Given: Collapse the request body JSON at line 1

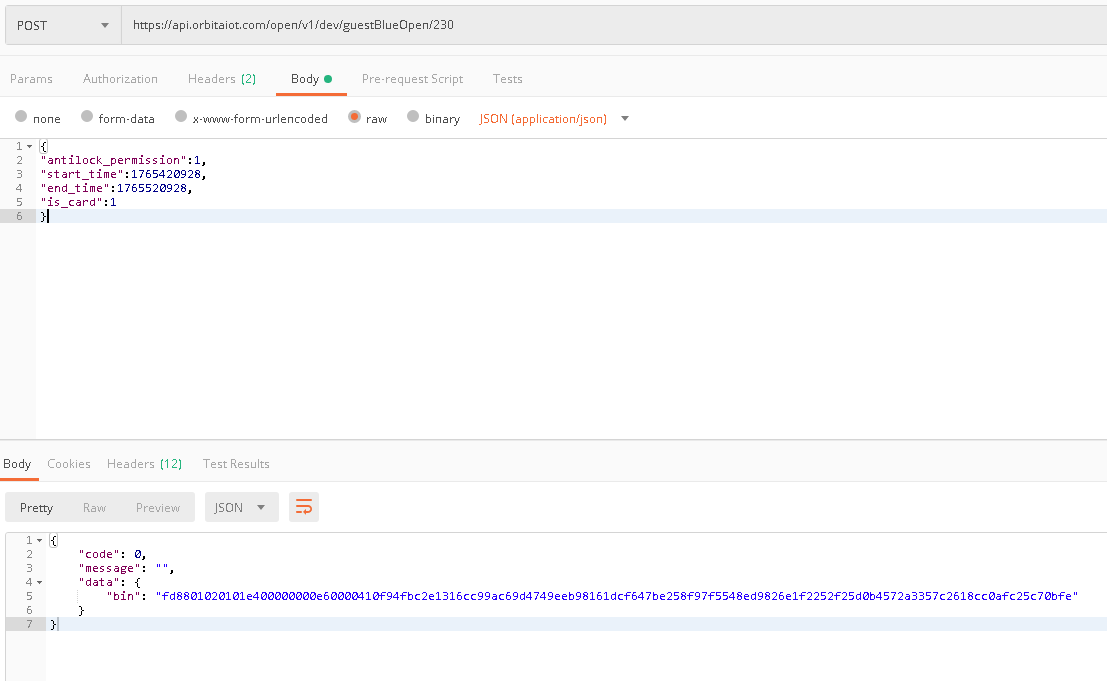Looking at the screenshot, I should 30,146.
